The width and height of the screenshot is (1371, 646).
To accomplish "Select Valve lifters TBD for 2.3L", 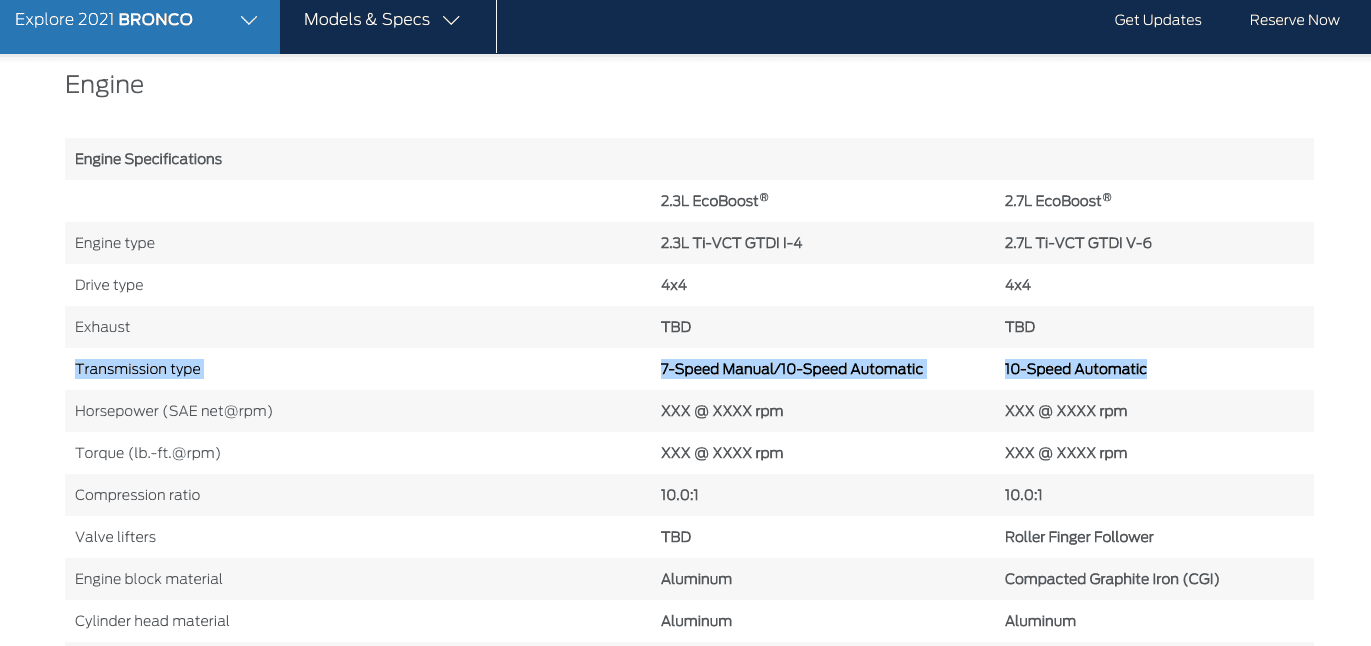I will click(676, 537).
